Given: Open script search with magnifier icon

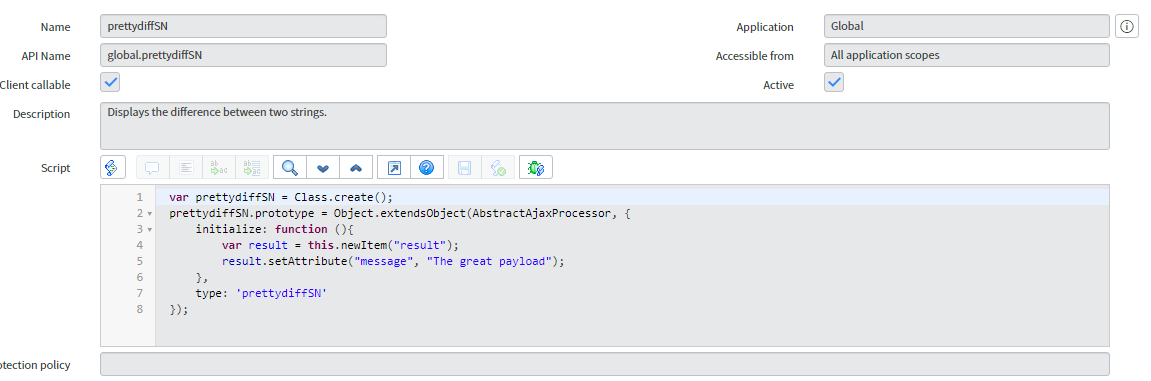Looking at the screenshot, I should (290, 167).
